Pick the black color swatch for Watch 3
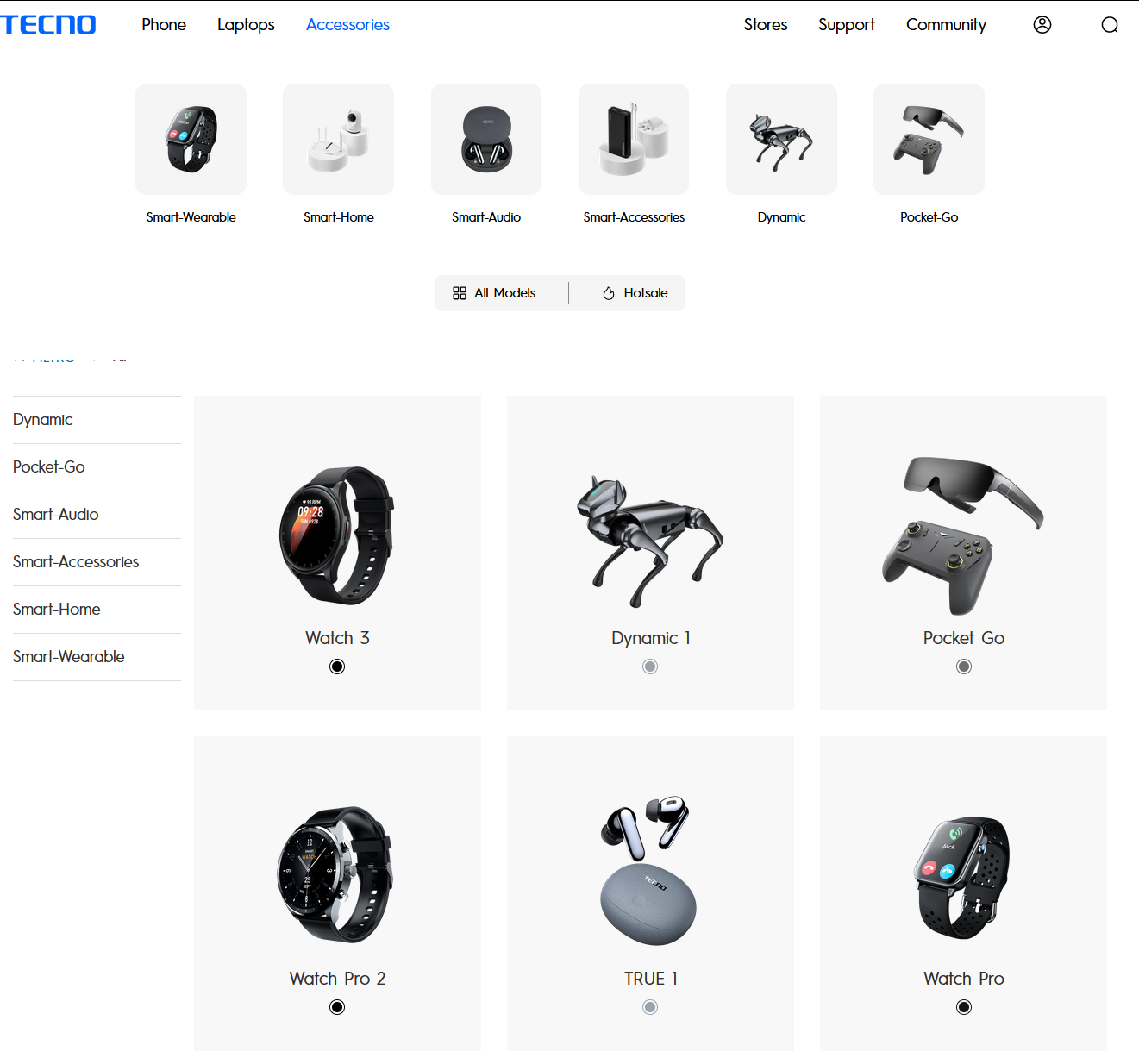The width and height of the screenshot is (1139, 1064). pyautogui.click(x=337, y=667)
